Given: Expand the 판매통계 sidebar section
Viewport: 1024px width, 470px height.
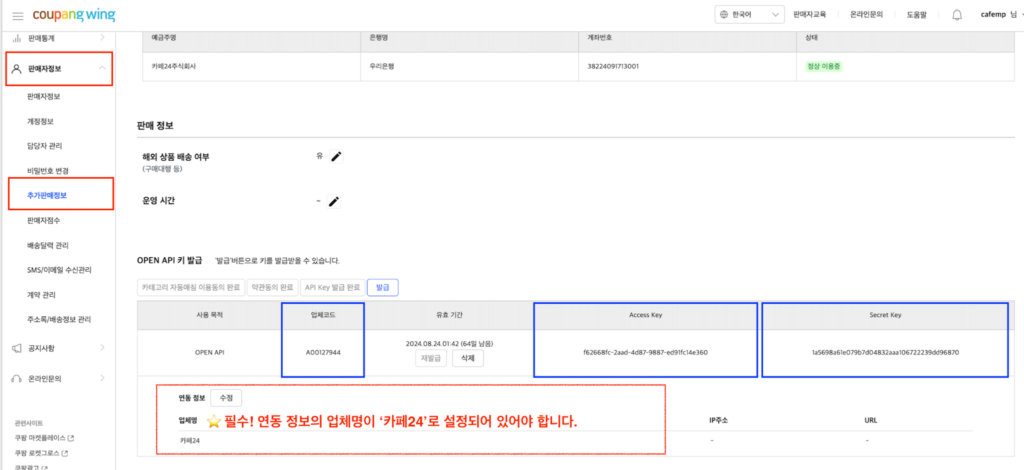Looking at the screenshot, I should click(102, 38).
